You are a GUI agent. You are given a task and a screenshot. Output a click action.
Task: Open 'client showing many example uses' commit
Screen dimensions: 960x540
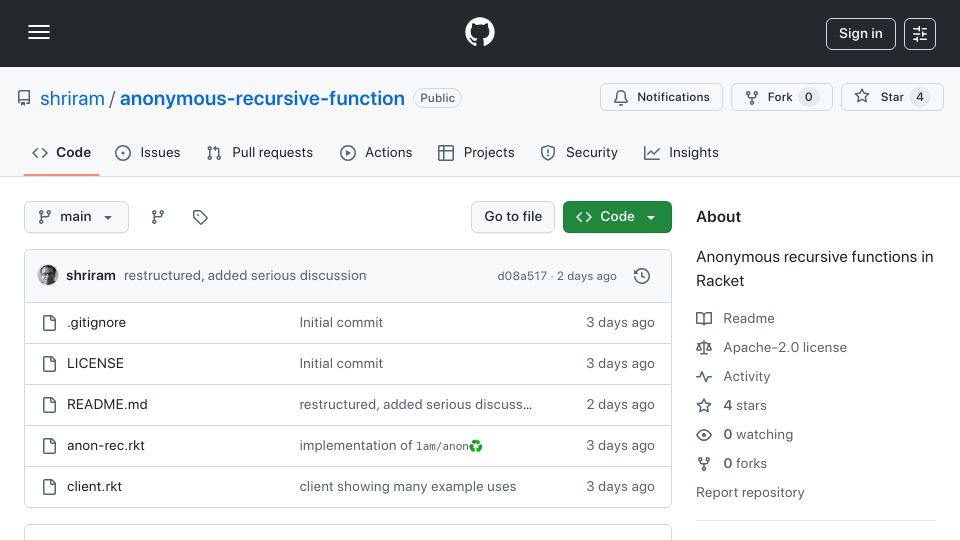408,487
